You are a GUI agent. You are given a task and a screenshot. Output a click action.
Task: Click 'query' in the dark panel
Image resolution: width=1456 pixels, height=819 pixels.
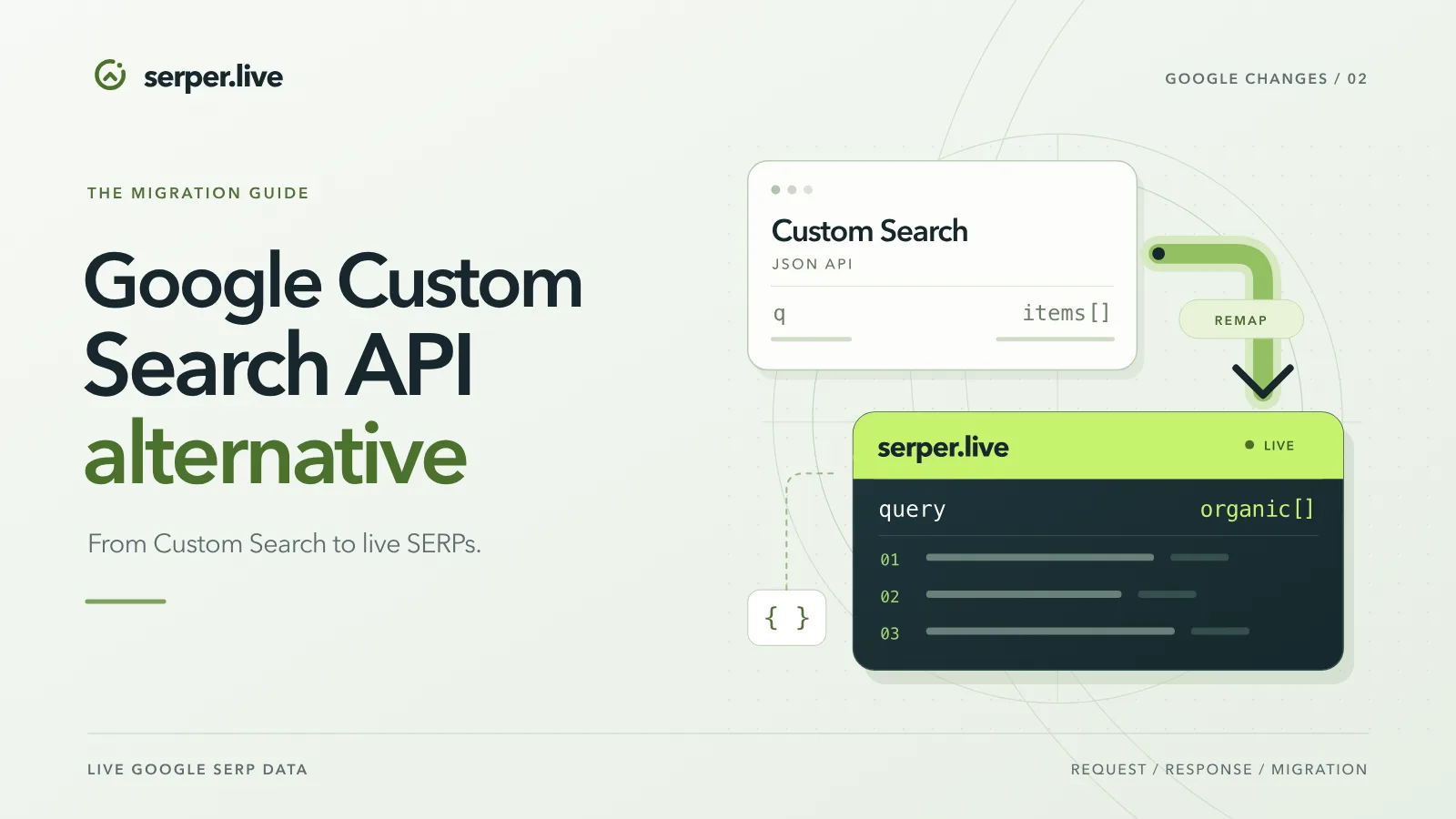click(912, 510)
